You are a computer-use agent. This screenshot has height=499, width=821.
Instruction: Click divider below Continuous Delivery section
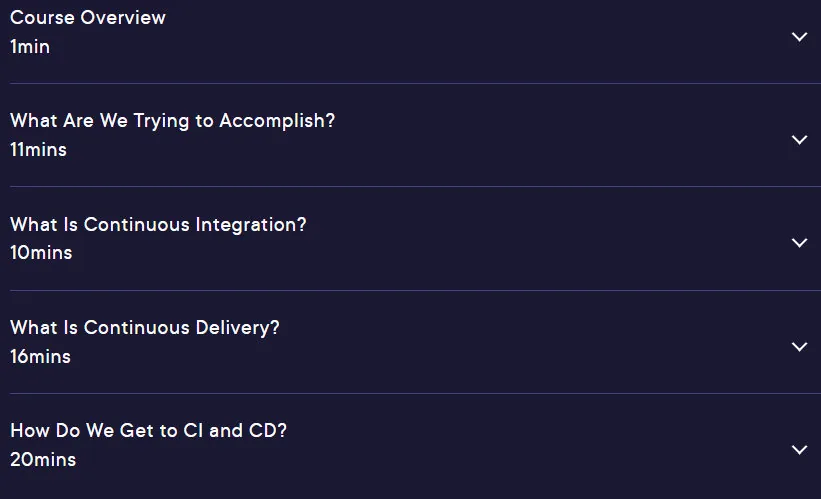pos(415,393)
